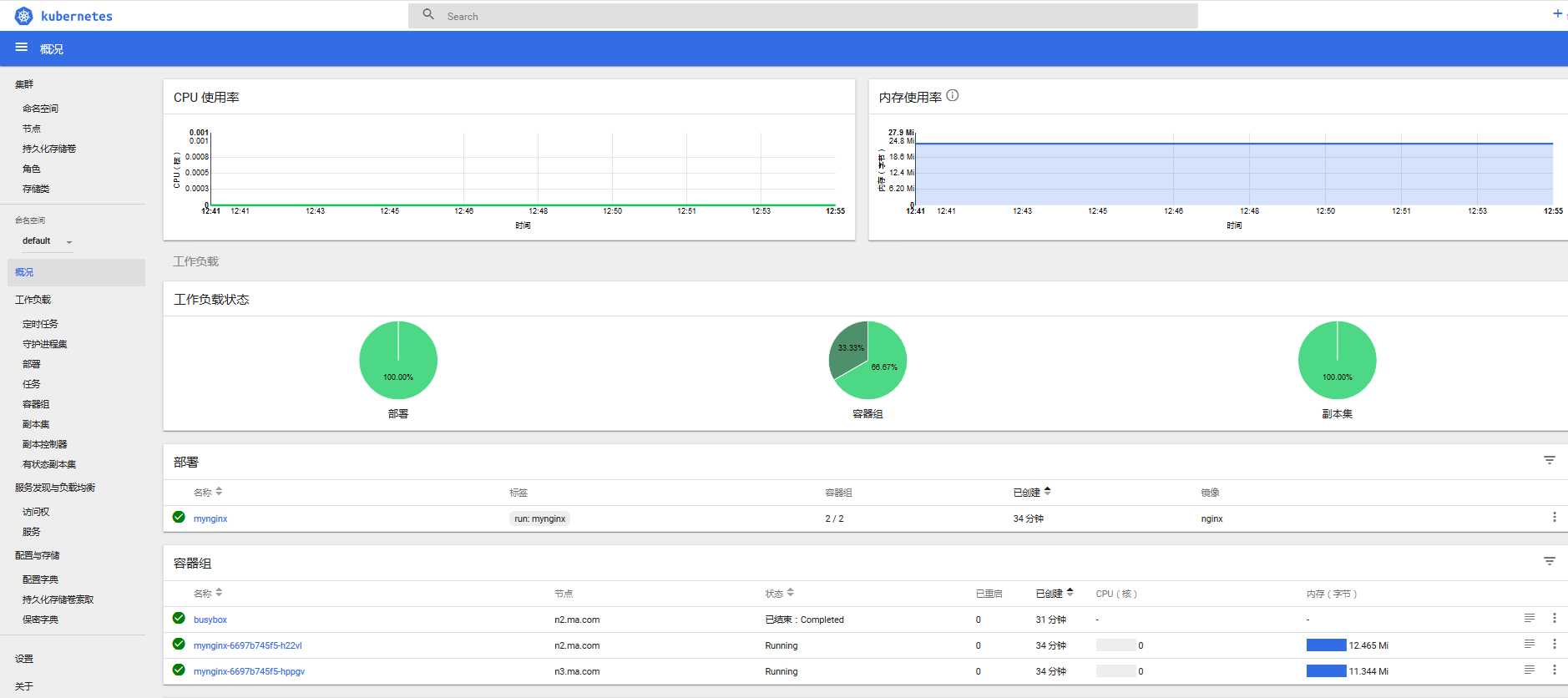Click the search magnifier icon
This screenshot has width=1568, height=698.
coord(428,14)
